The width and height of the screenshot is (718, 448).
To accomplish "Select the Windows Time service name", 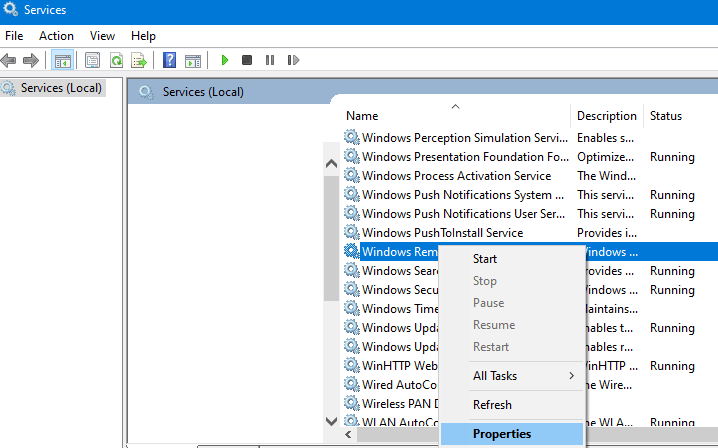I will (400, 309).
